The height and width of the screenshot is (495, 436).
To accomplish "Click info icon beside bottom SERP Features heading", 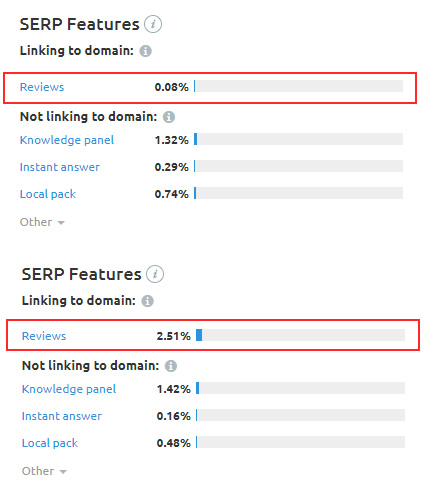I will (x=155, y=274).
